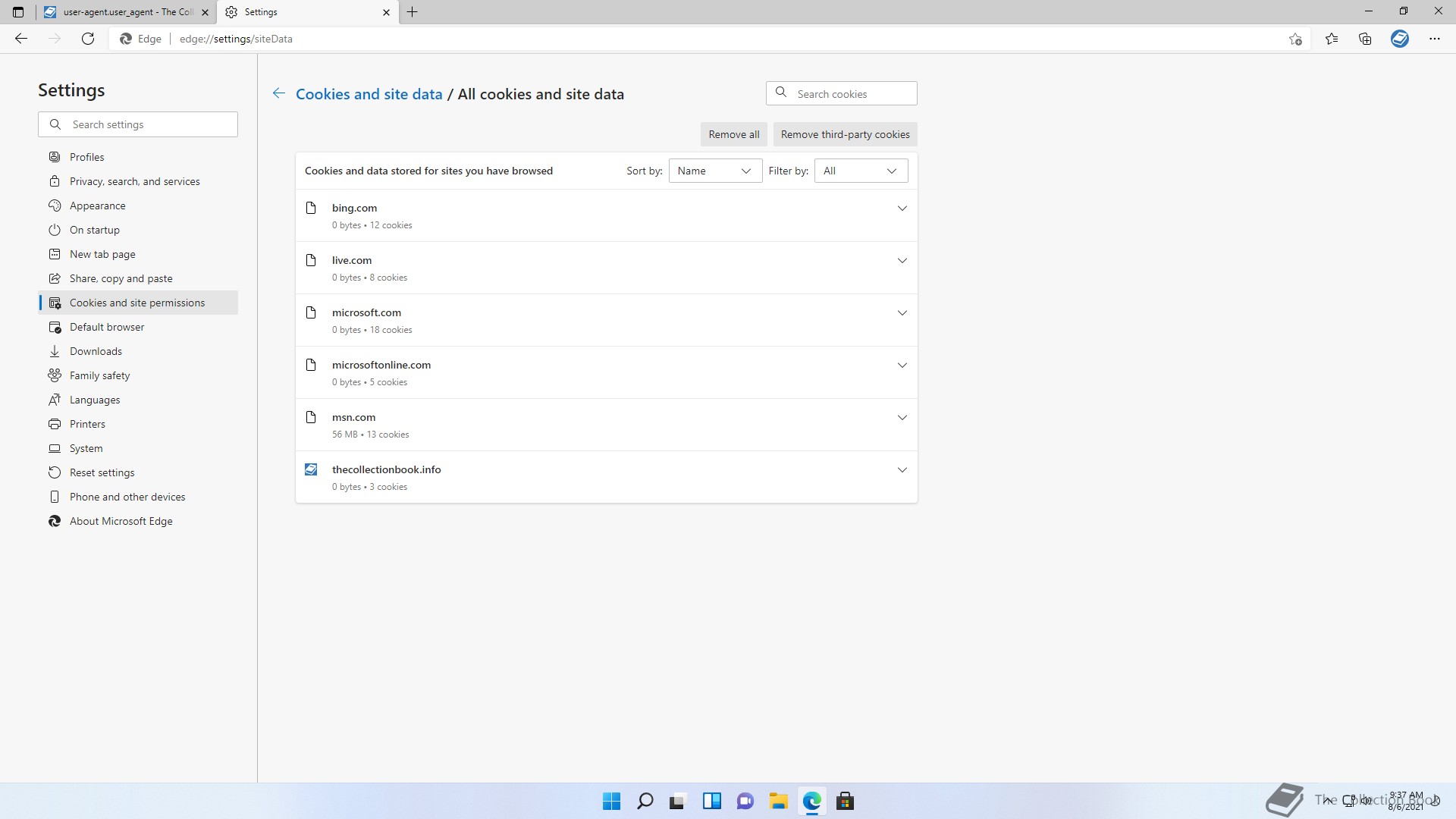Follow Cookies and site data breadcrumb link

369,94
